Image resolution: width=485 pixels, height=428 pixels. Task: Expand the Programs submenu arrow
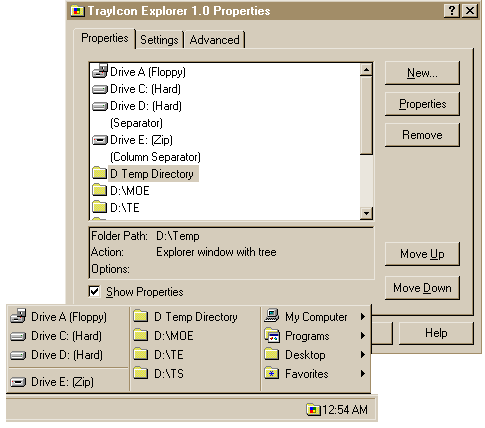point(363,336)
